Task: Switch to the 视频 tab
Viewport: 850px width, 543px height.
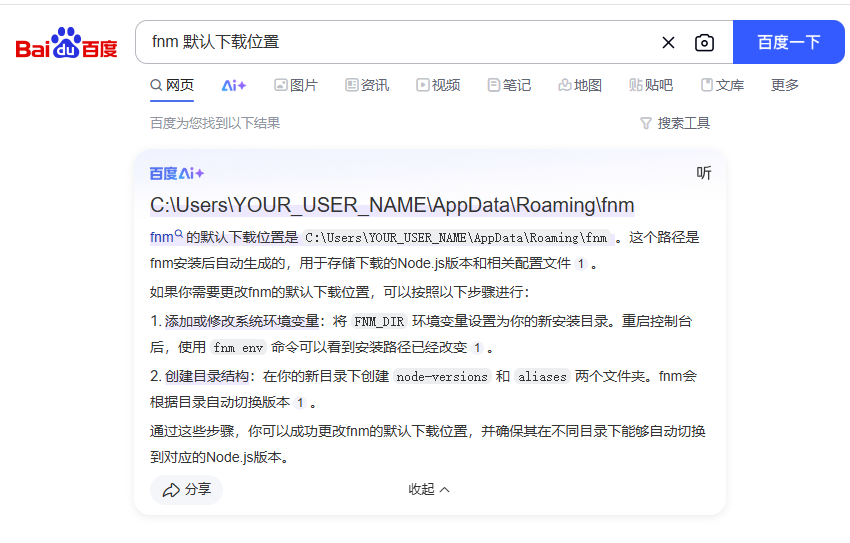Action: pyautogui.click(x=438, y=85)
